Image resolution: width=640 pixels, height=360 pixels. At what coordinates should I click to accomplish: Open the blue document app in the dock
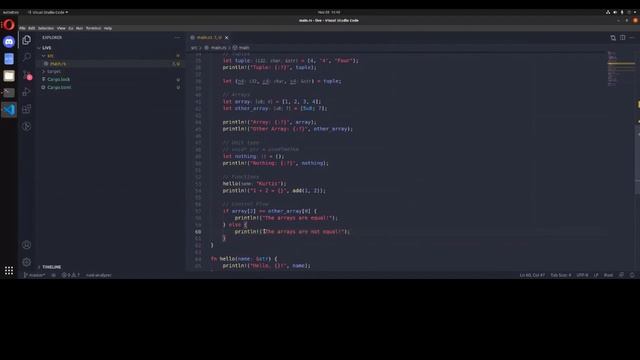coord(9,59)
